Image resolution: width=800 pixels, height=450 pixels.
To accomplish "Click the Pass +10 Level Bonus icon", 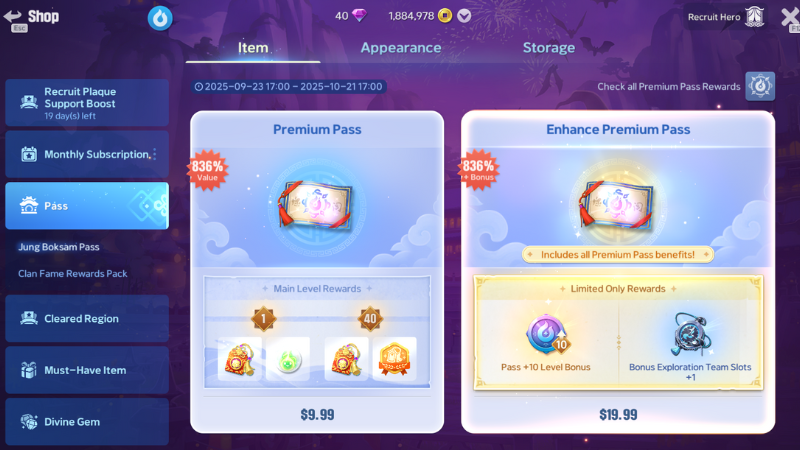I will [x=547, y=335].
